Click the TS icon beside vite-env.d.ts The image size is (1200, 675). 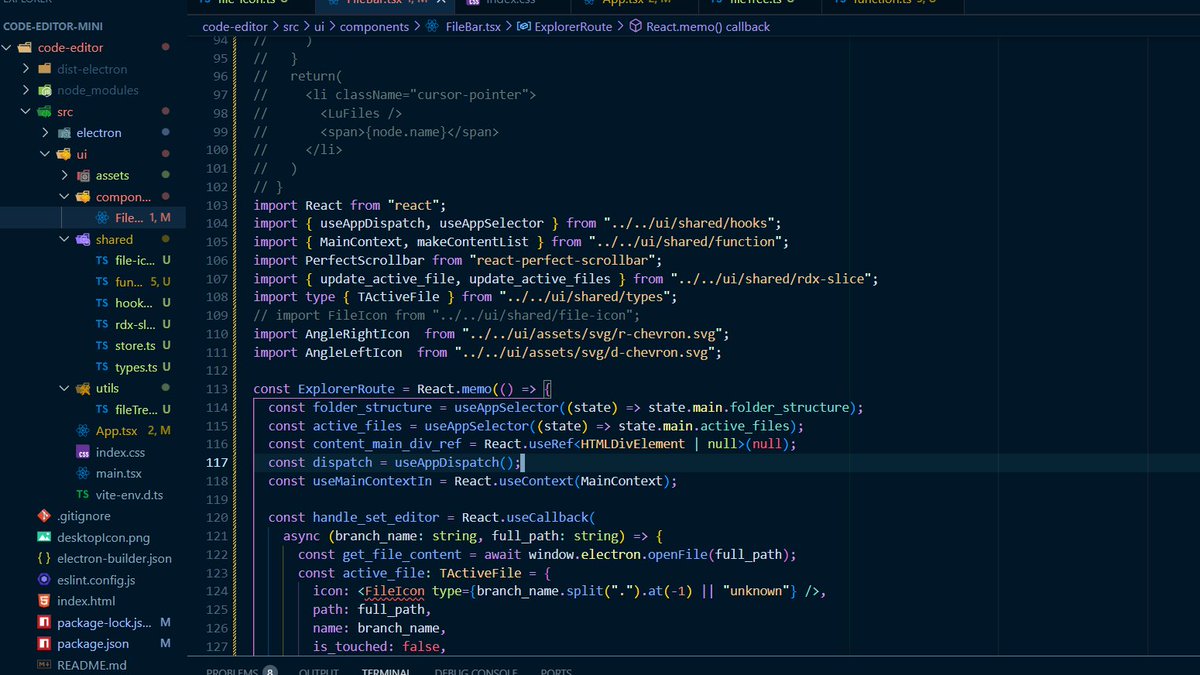[x=83, y=495]
